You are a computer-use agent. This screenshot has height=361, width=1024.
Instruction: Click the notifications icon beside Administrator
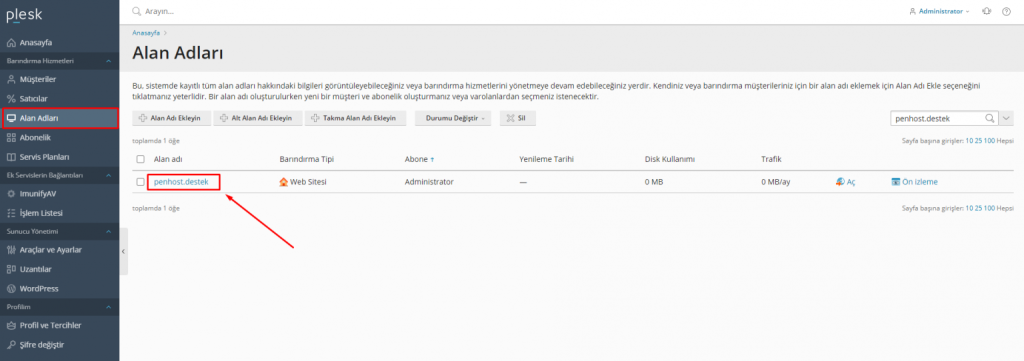tap(987, 12)
